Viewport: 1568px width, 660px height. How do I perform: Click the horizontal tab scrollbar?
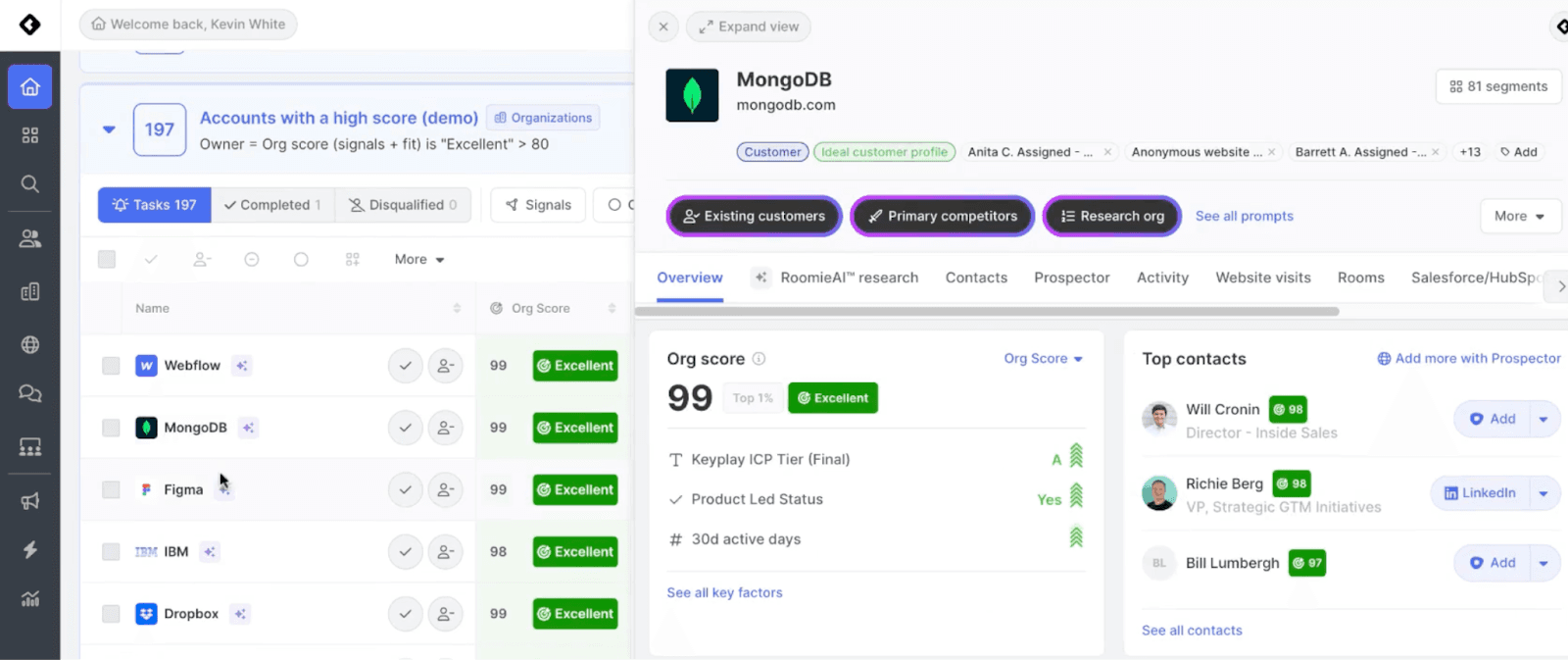[987, 312]
